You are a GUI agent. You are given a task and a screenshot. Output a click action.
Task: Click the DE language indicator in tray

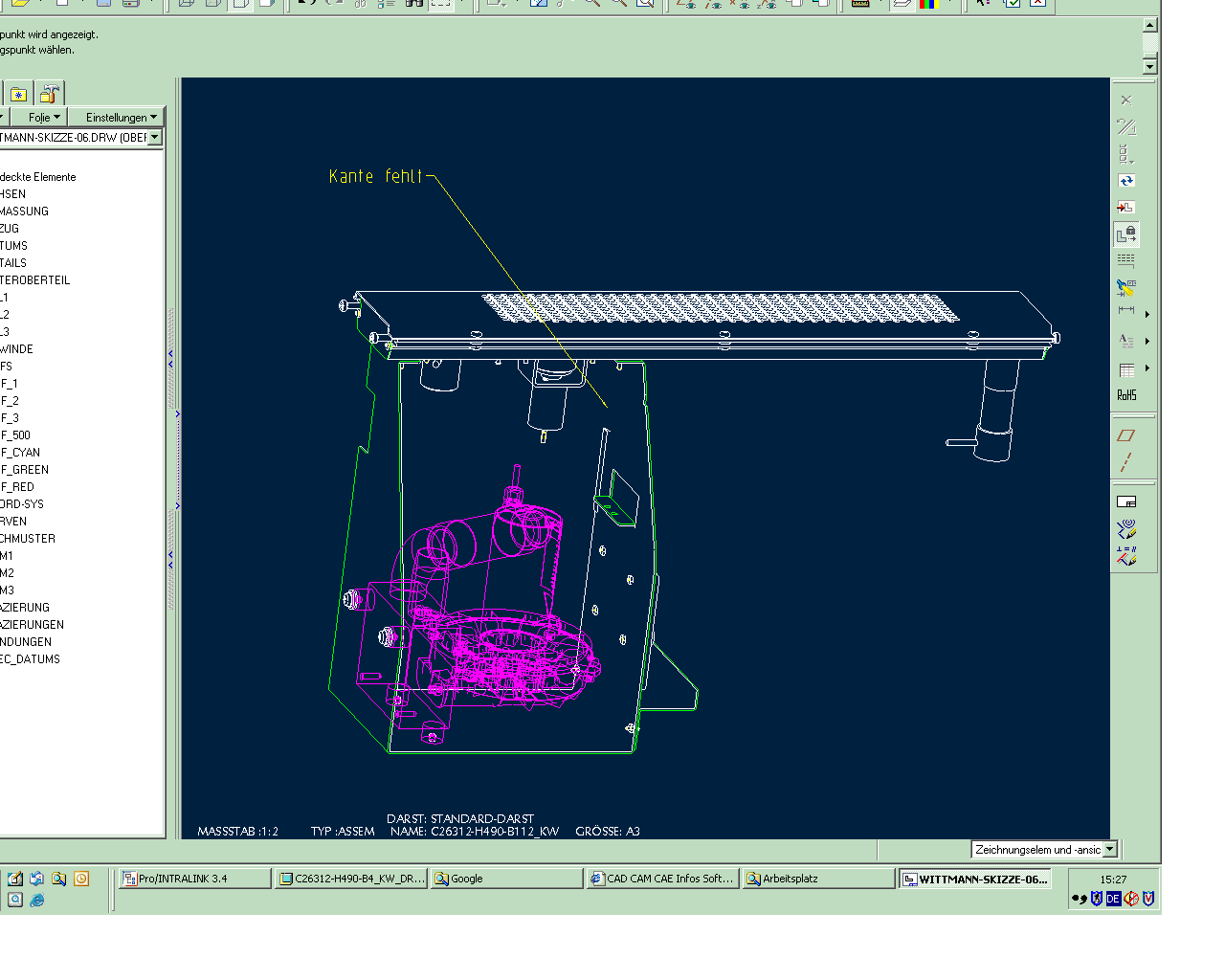(1113, 899)
